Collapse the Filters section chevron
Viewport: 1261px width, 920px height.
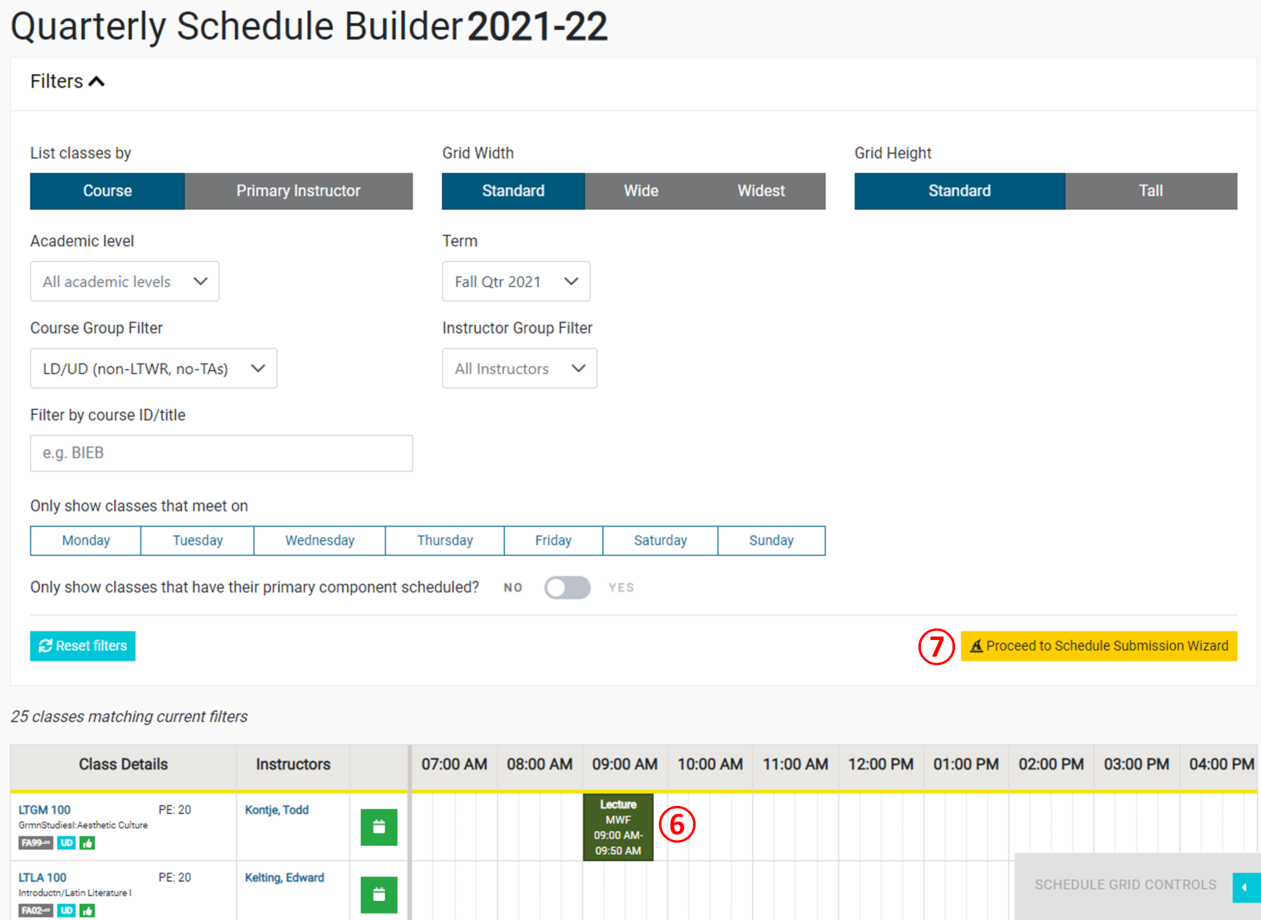pos(97,80)
